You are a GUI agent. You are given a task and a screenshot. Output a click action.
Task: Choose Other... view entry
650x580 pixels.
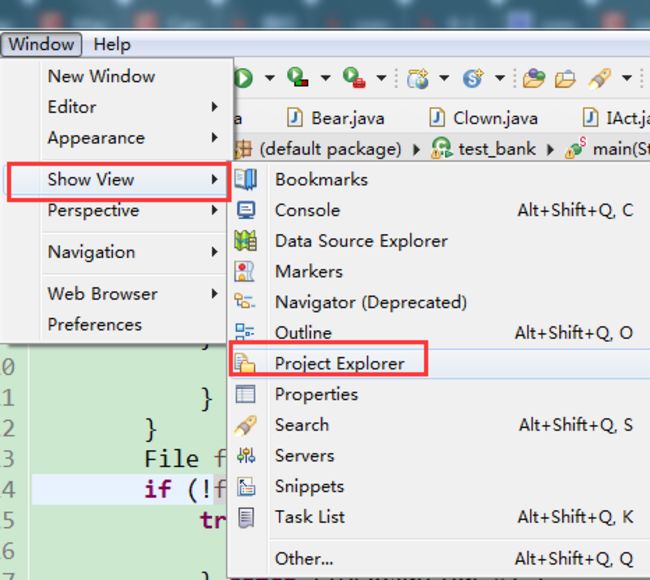click(x=439, y=558)
